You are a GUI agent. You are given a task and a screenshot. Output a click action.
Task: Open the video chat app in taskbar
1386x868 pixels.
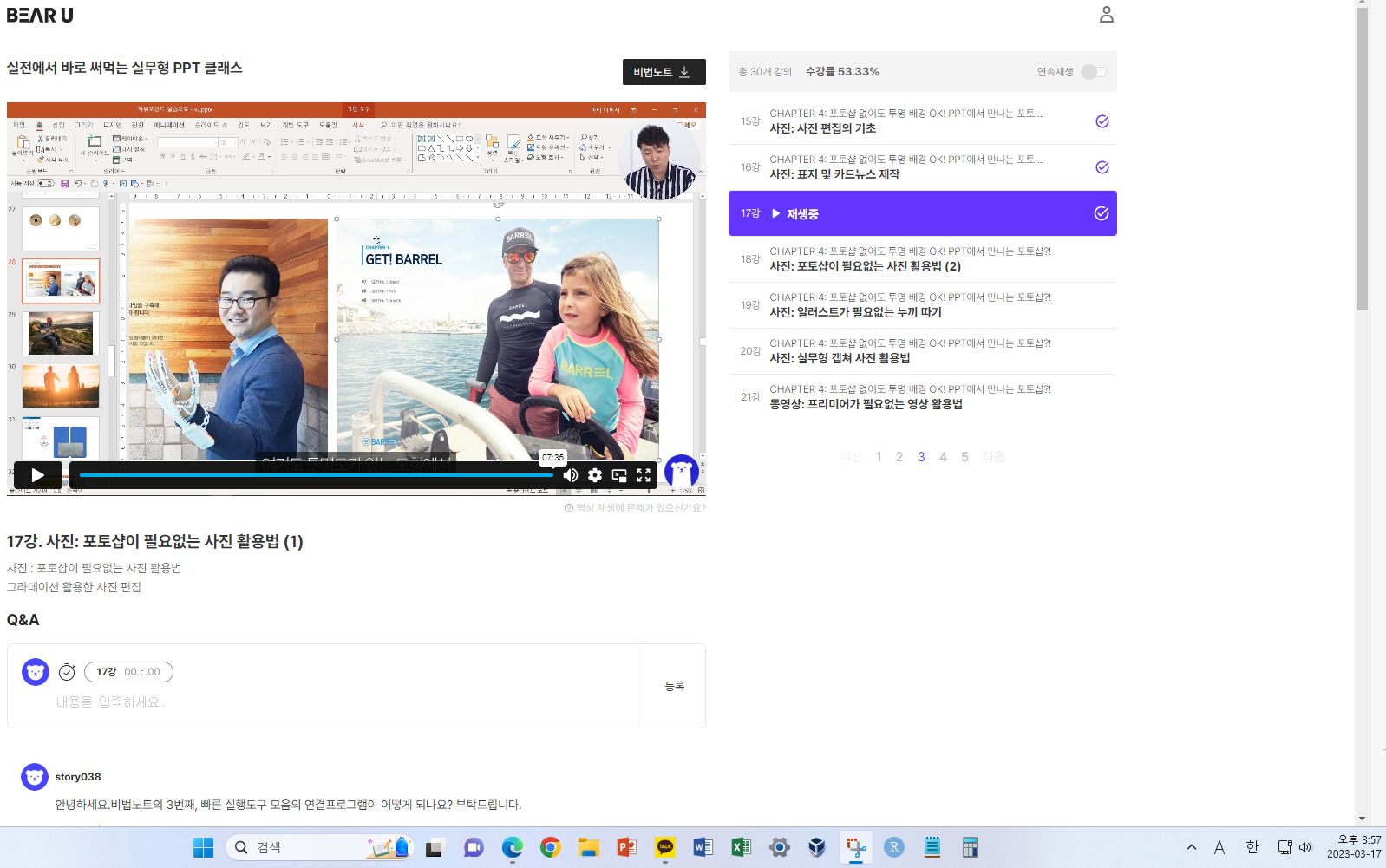coord(474,847)
